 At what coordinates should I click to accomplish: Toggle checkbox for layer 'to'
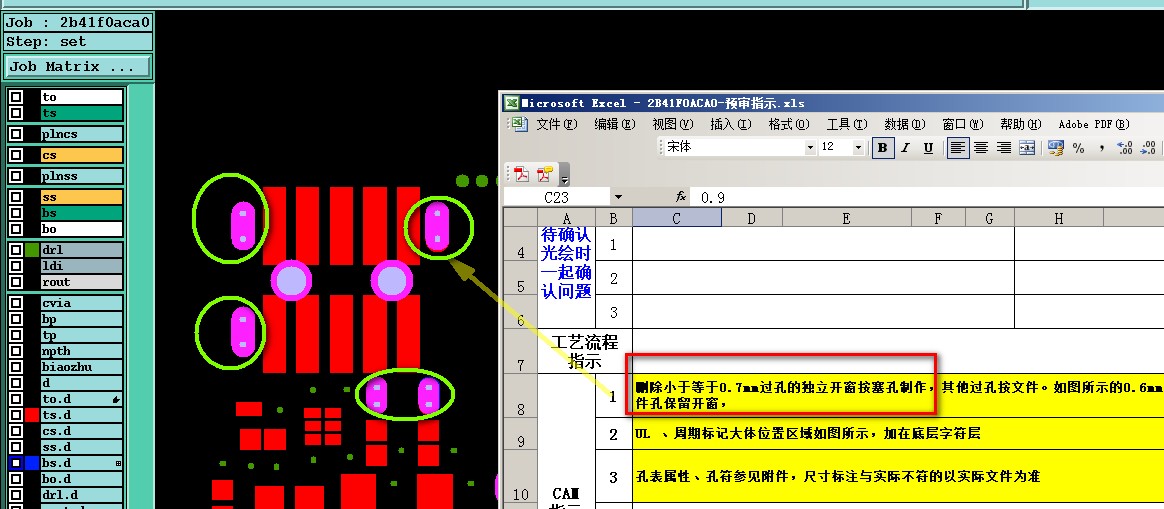pyautogui.click(x=16, y=97)
